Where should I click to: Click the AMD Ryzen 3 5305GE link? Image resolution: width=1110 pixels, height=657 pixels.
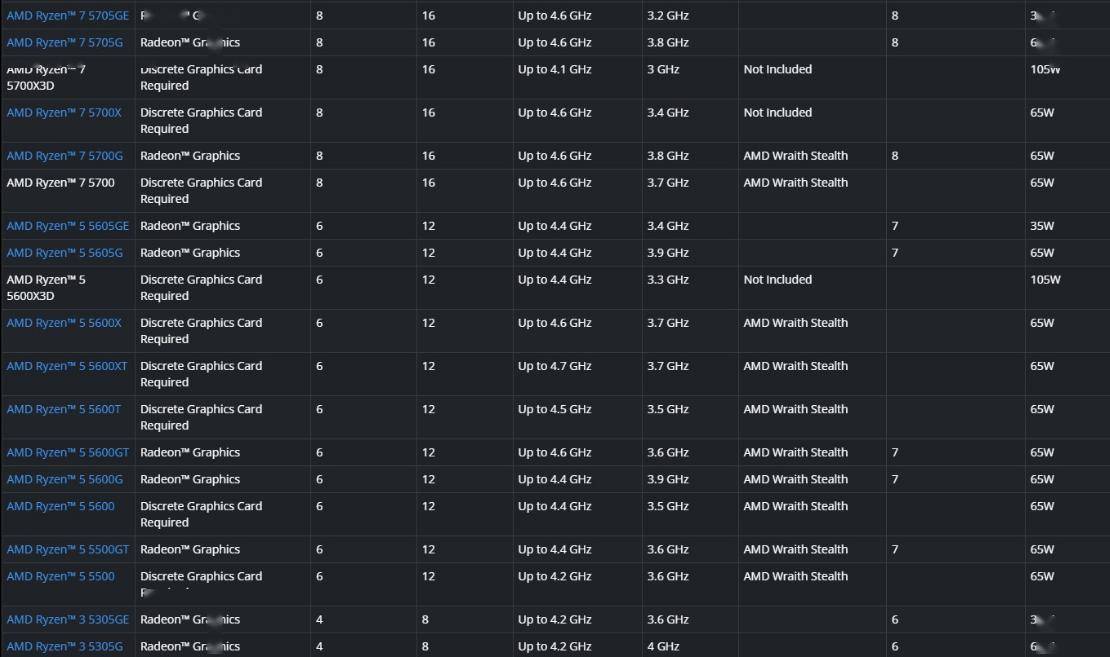click(67, 620)
